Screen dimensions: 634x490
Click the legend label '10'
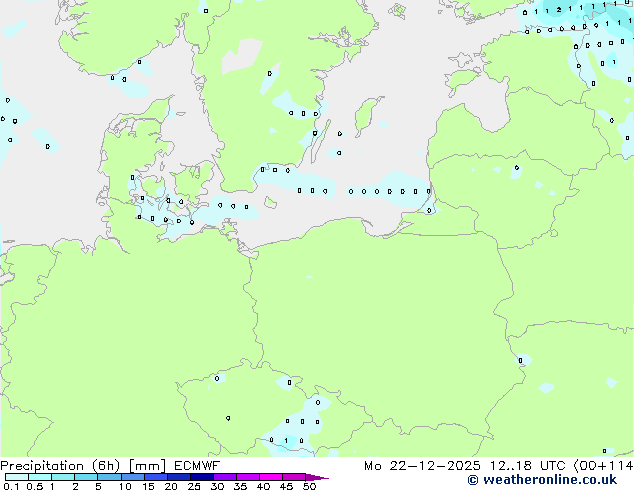pos(125,486)
